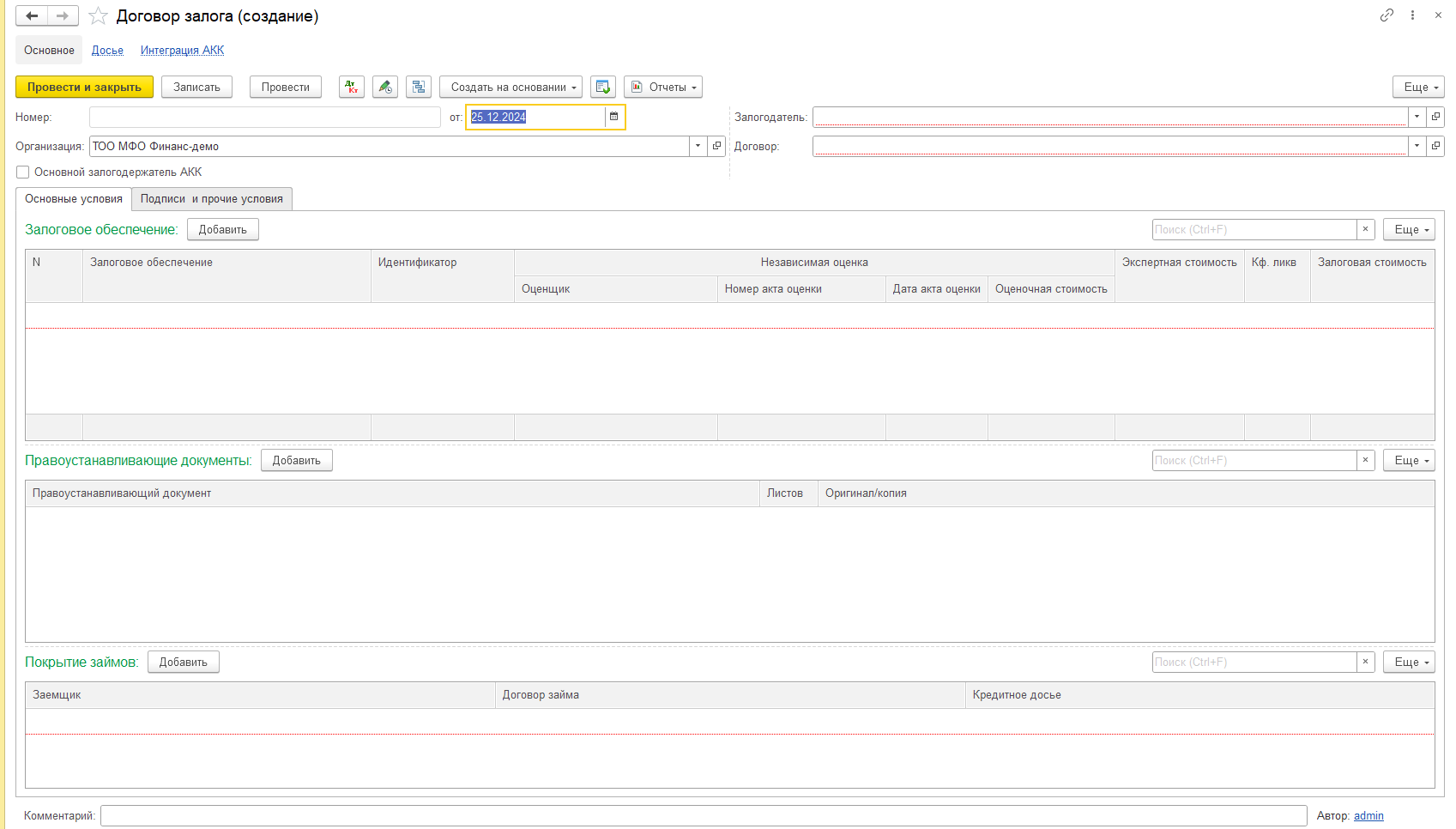Open calendar picker next to date field
Image resolution: width=1456 pixels, height=829 pixels.
[x=614, y=117]
